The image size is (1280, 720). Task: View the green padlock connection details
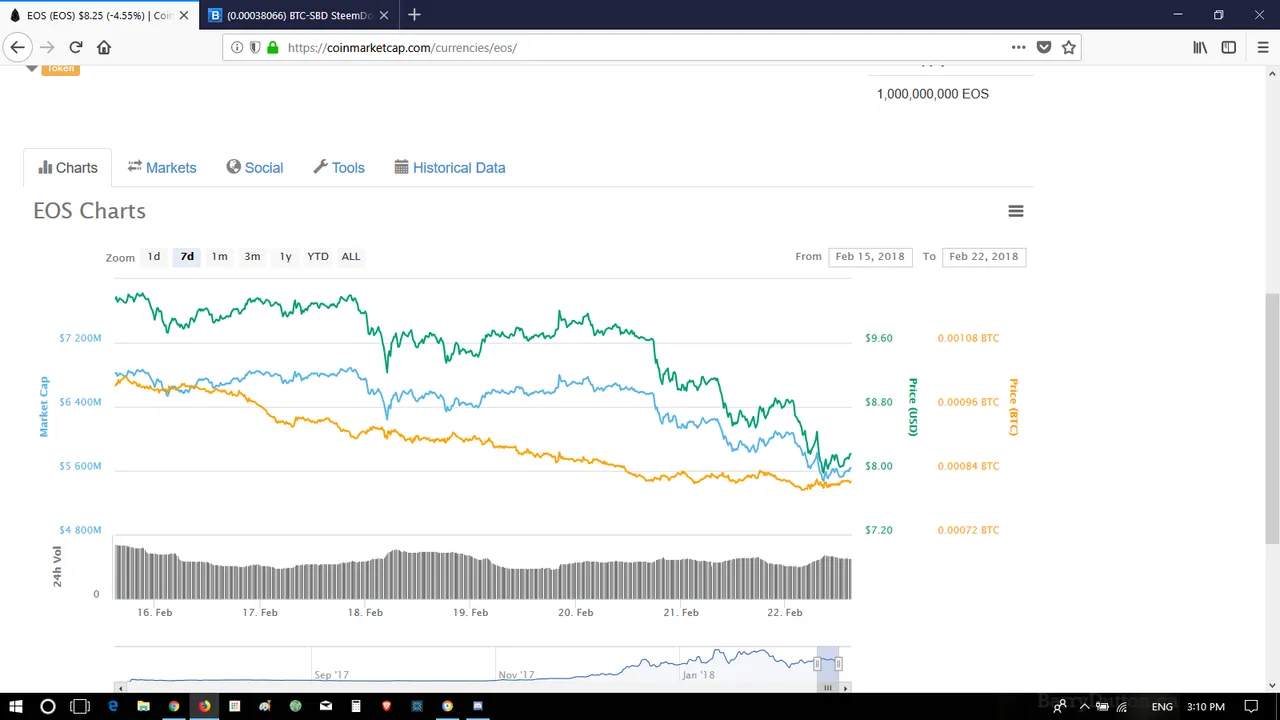coord(272,47)
